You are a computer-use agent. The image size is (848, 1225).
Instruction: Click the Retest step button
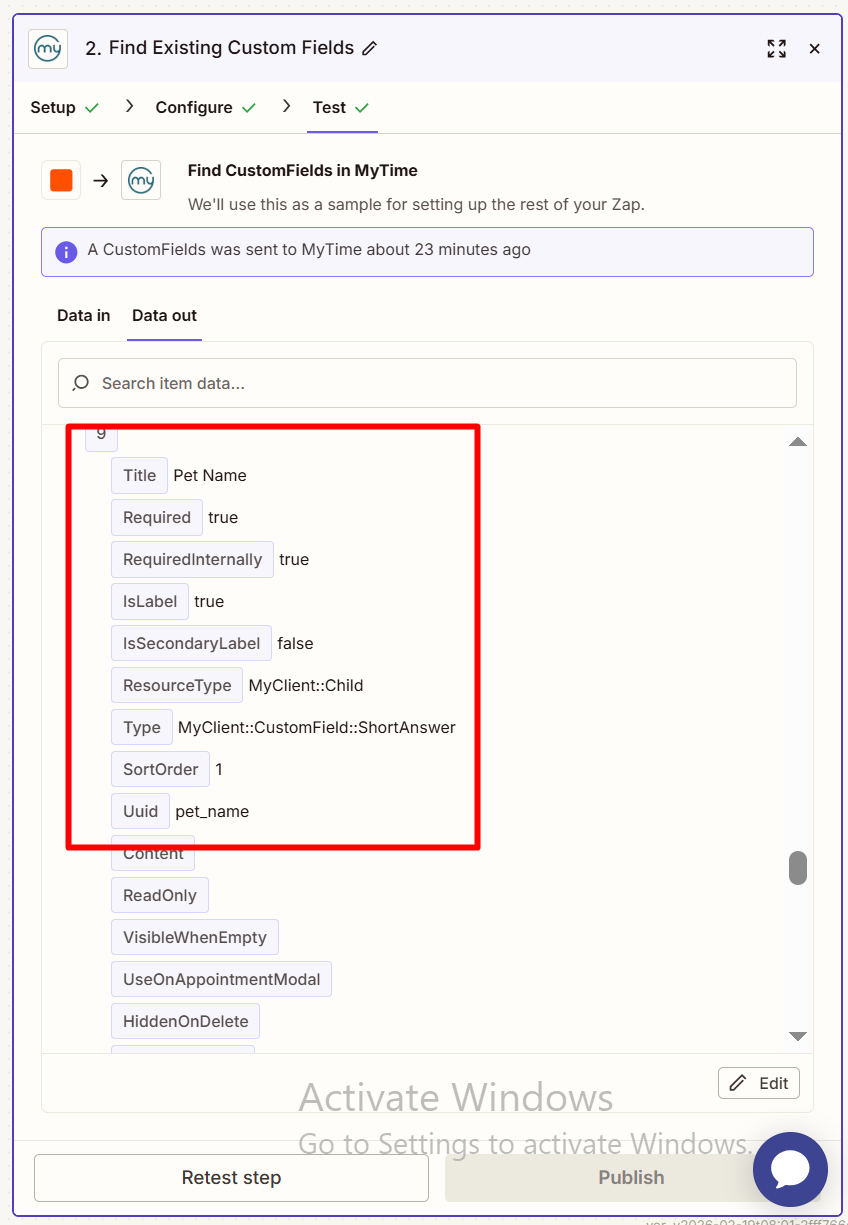tap(231, 1178)
